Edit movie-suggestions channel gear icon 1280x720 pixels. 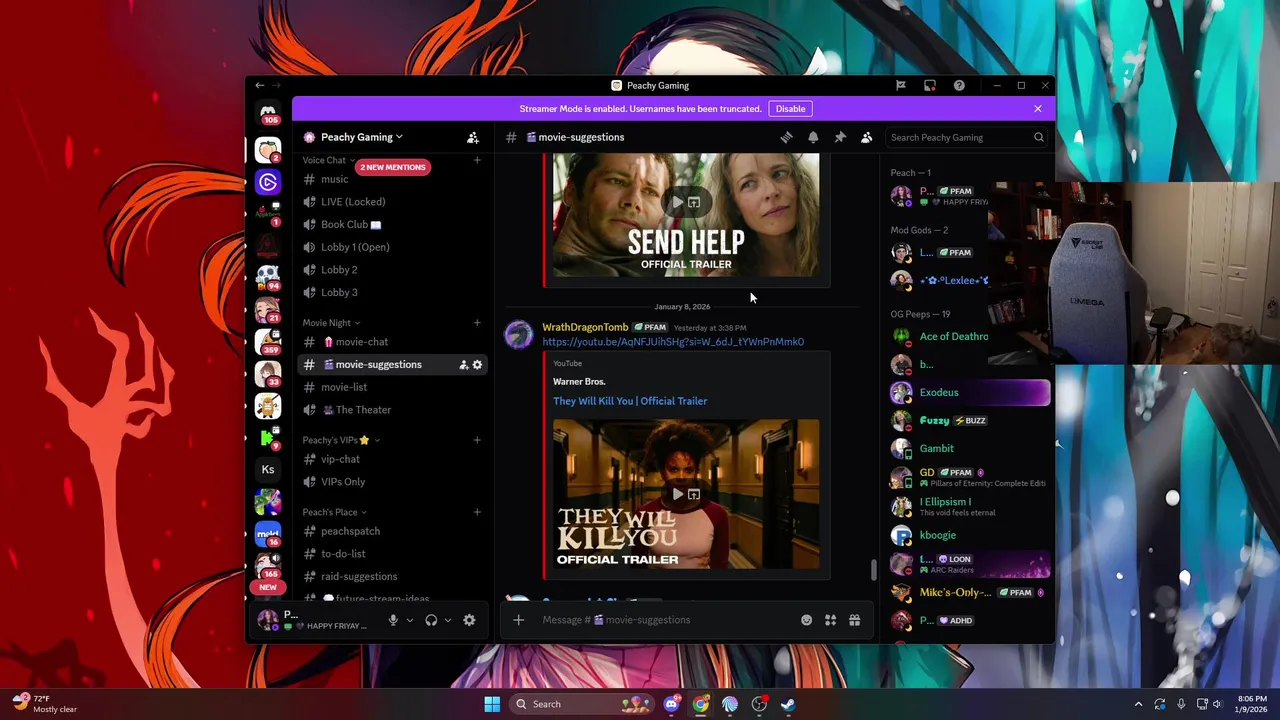477,365
